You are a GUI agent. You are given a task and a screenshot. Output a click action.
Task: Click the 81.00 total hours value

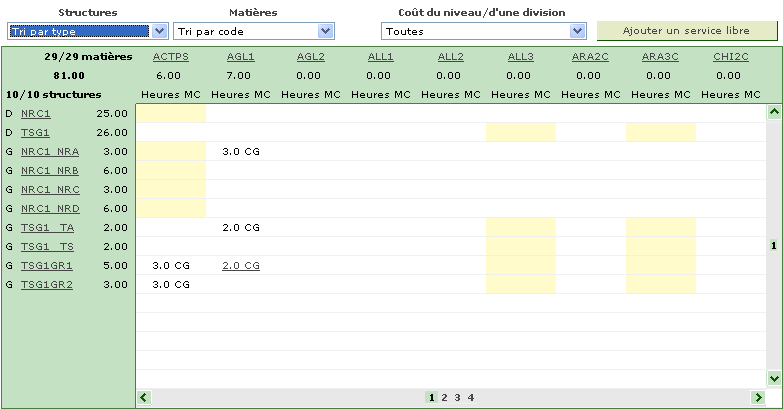[69, 75]
